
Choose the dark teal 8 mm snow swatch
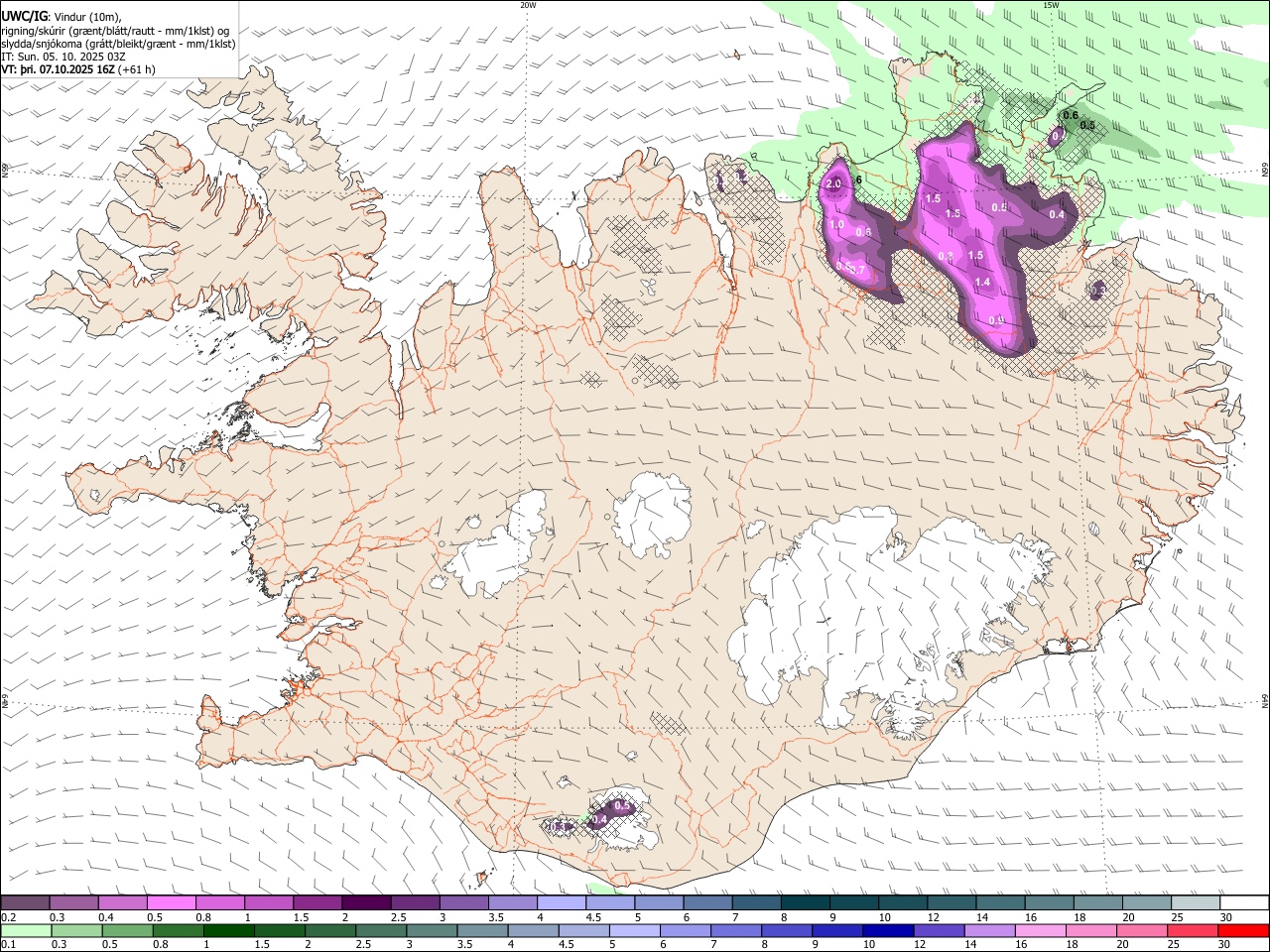(x=804, y=903)
